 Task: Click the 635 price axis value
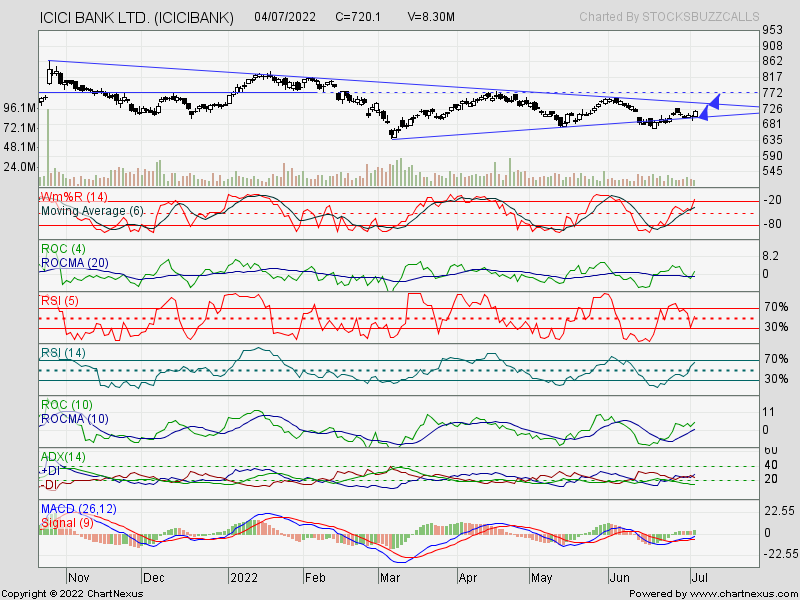(x=772, y=140)
